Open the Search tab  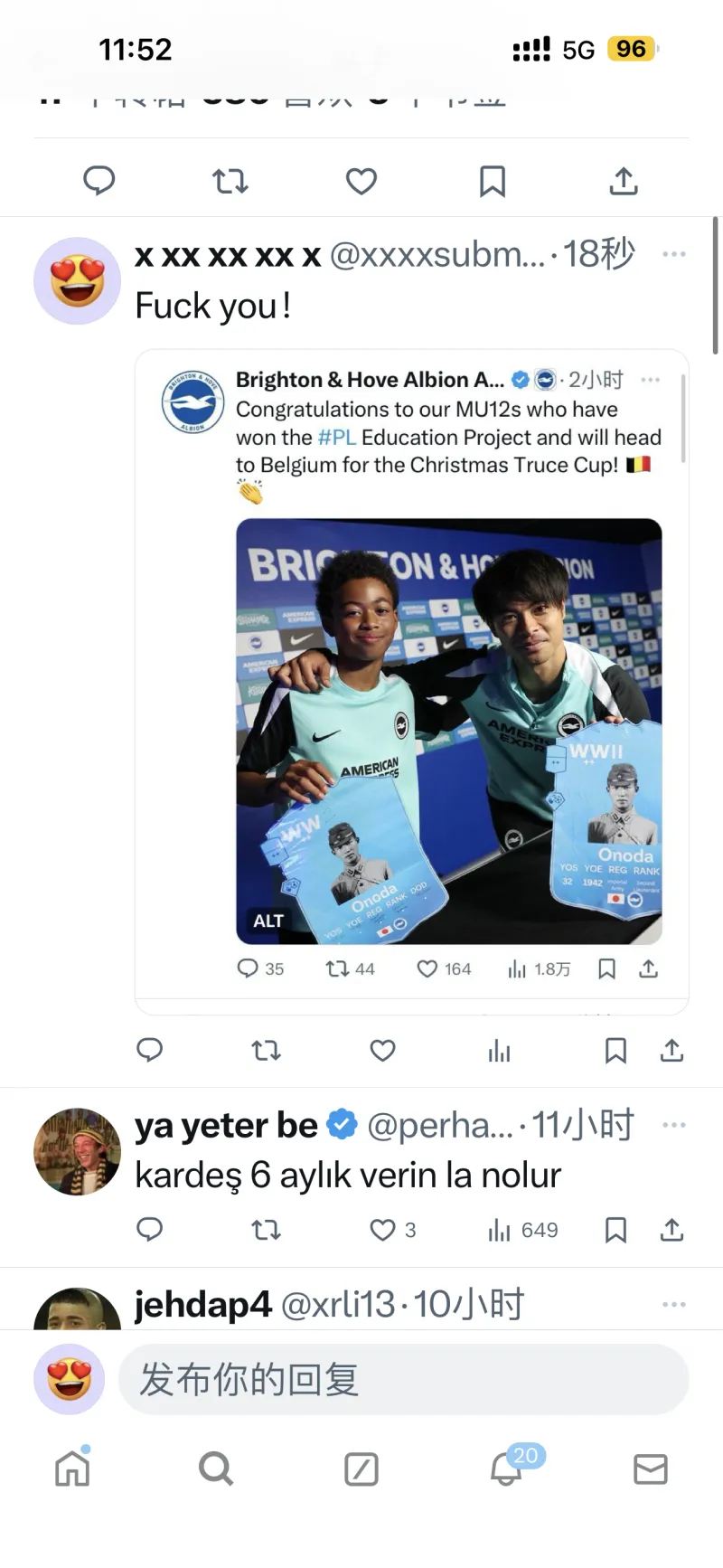pos(216,1469)
